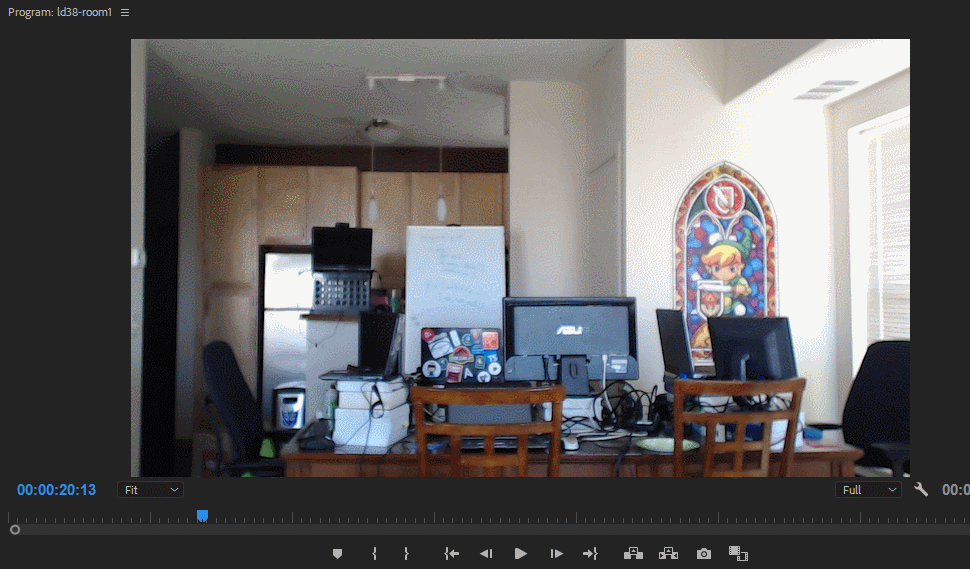Click the Mark Out button
Screen dimensions: 970x569
(406, 554)
